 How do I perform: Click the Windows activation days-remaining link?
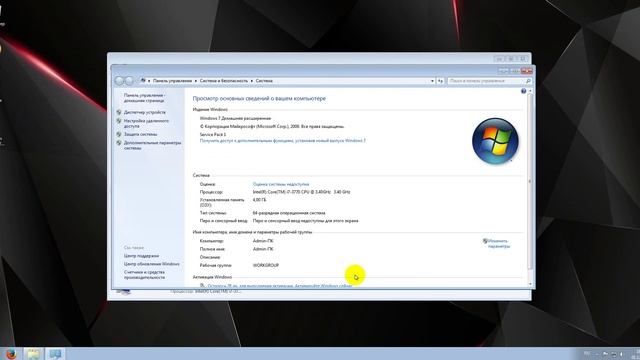[x=280, y=286]
